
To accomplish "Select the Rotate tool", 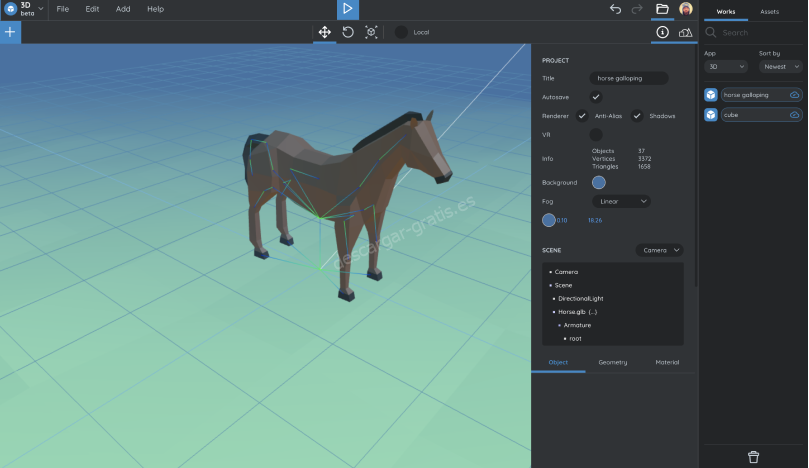I will tap(348, 32).
